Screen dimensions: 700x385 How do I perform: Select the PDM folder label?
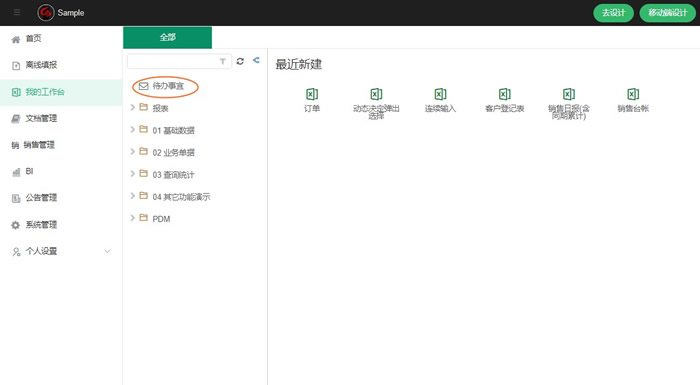pos(161,219)
